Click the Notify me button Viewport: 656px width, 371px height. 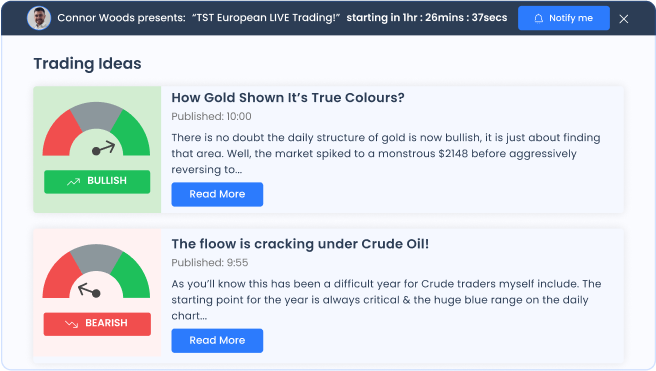point(564,18)
